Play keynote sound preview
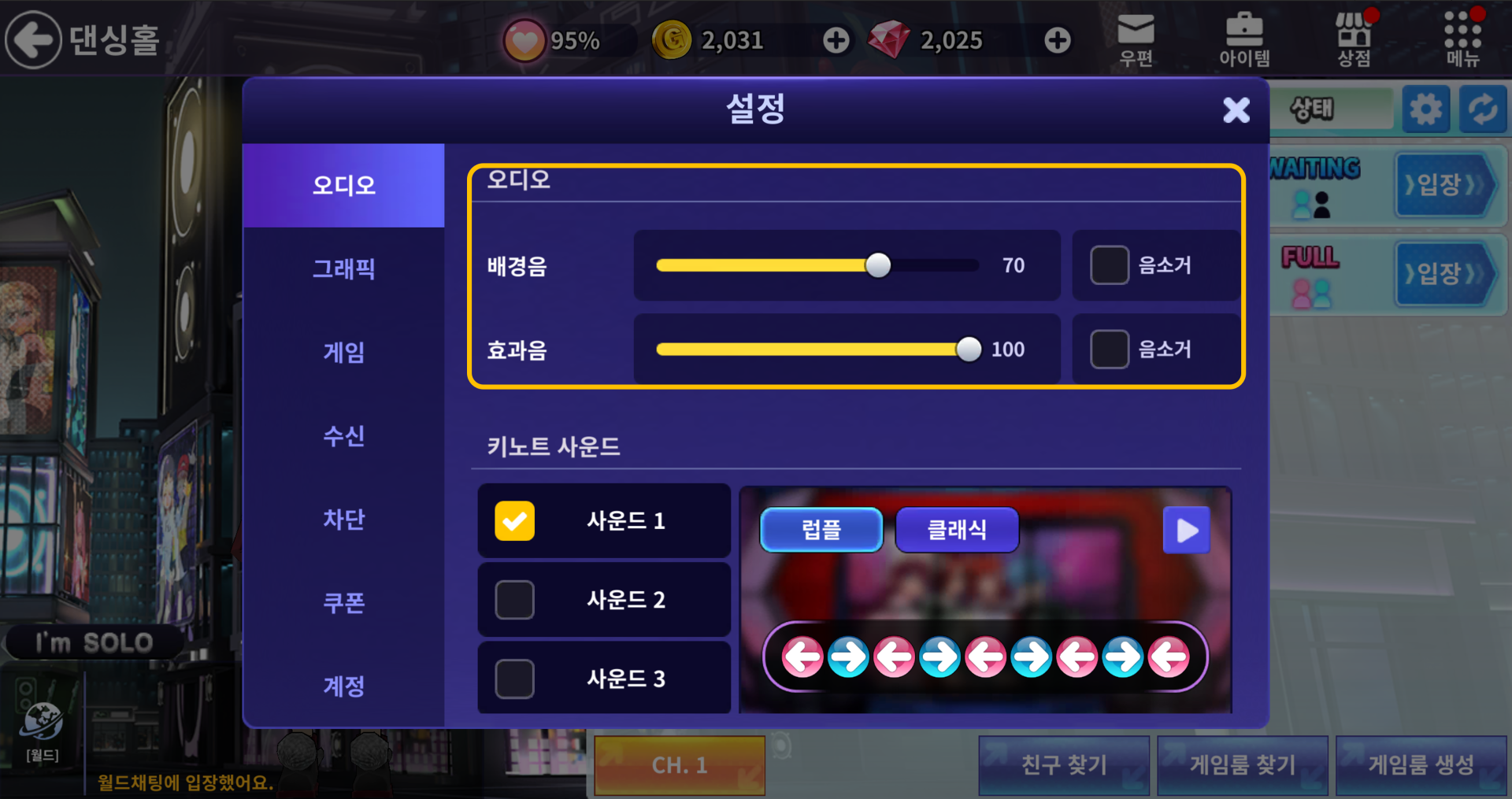This screenshot has height=799, width=1512. pyautogui.click(x=1187, y=531)
